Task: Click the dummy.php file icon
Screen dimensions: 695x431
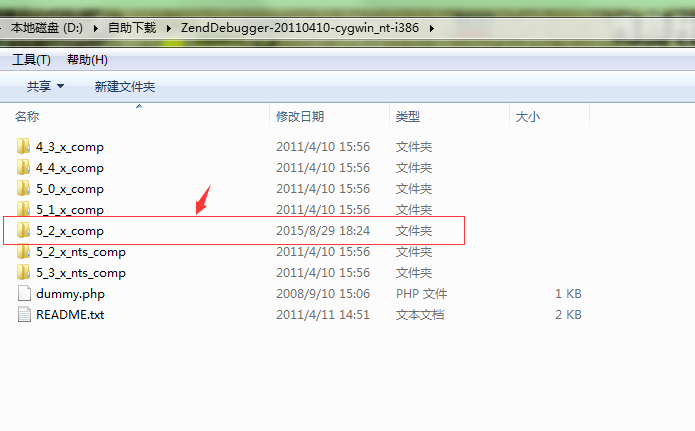Action: click(24, 293)
